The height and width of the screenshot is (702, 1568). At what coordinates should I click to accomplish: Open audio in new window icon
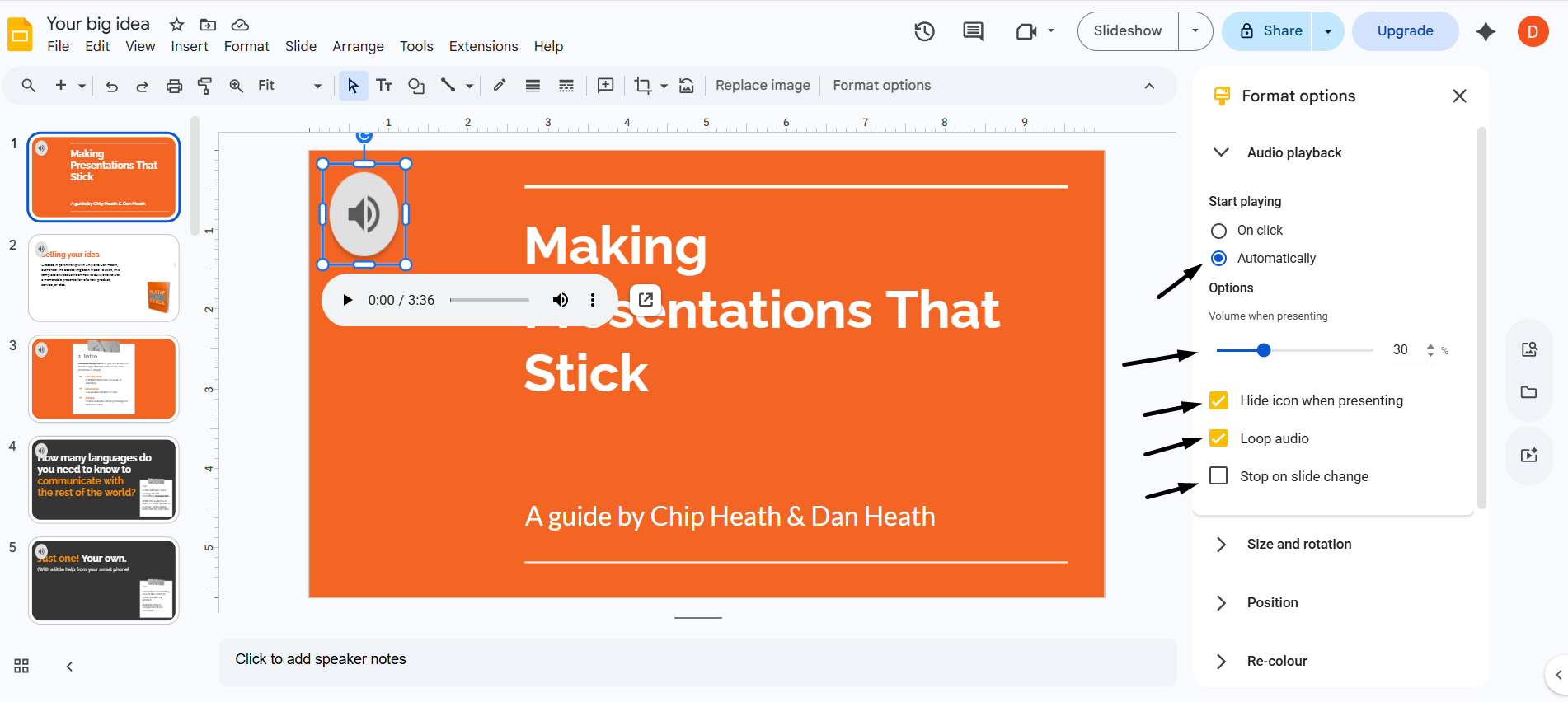[x=646, y=300]
